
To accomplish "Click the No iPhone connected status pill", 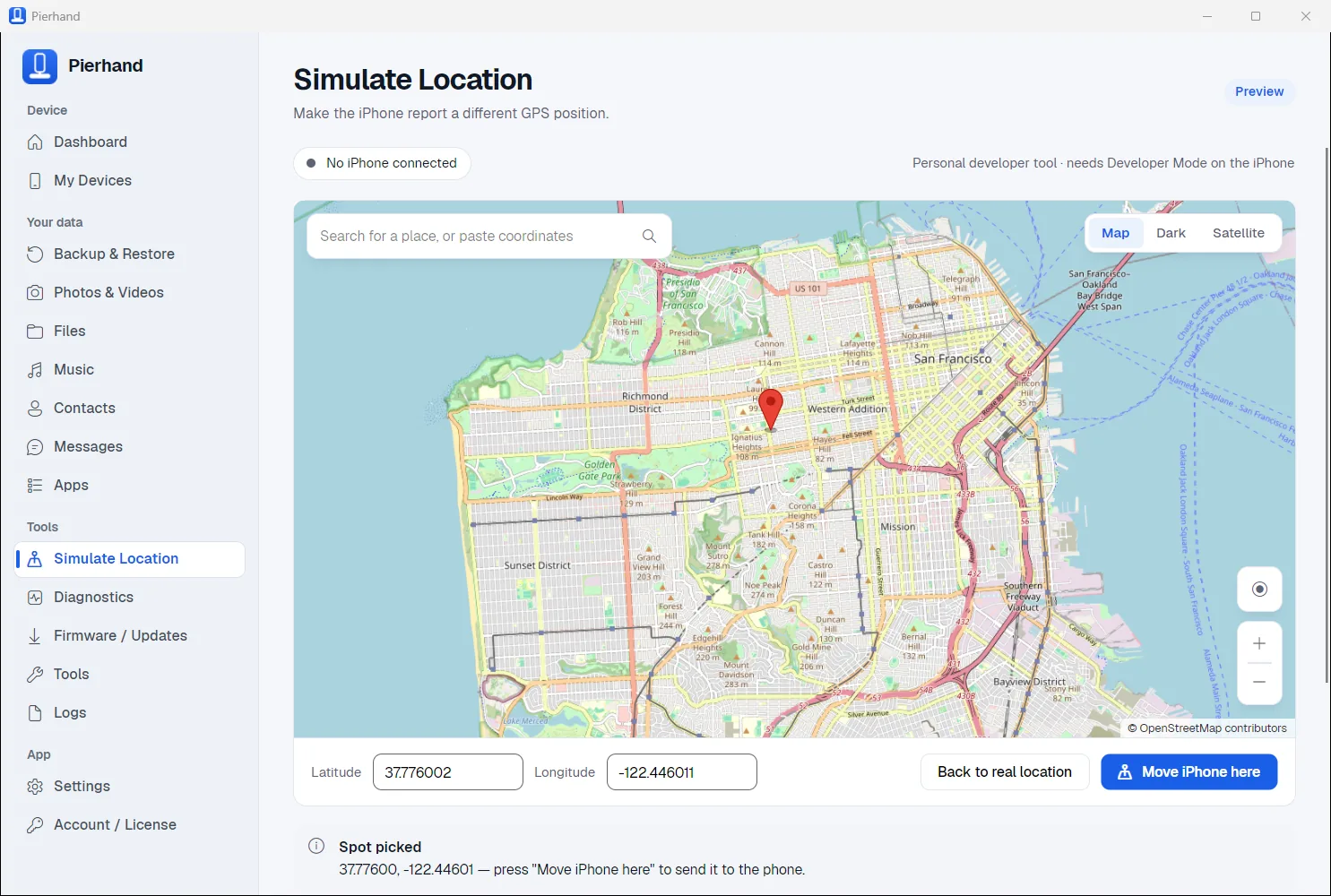I will 382,163.
